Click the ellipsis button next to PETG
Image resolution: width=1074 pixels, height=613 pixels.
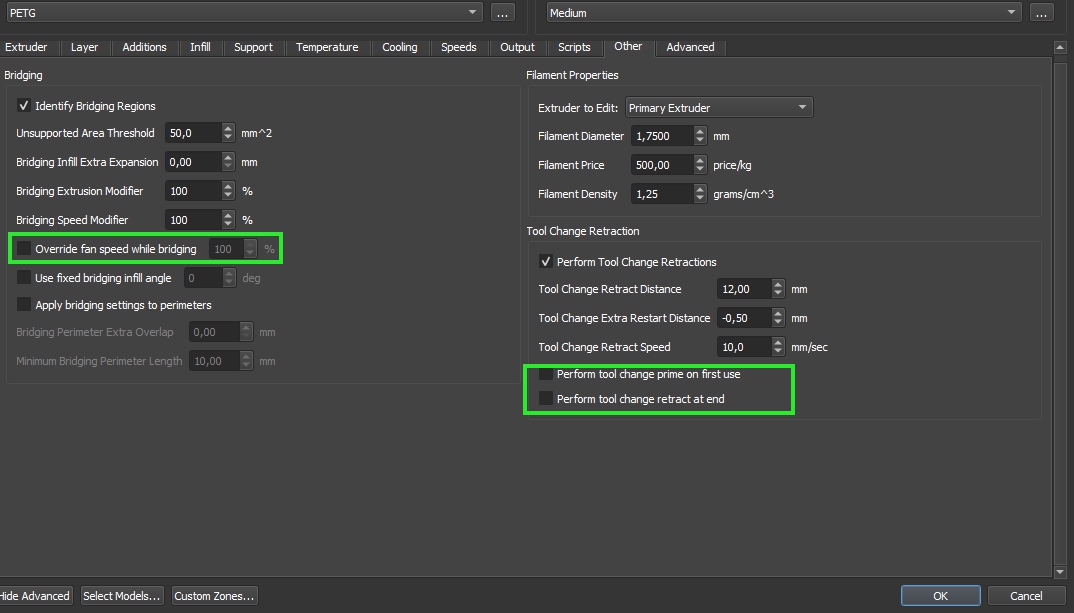click(502, 13)
